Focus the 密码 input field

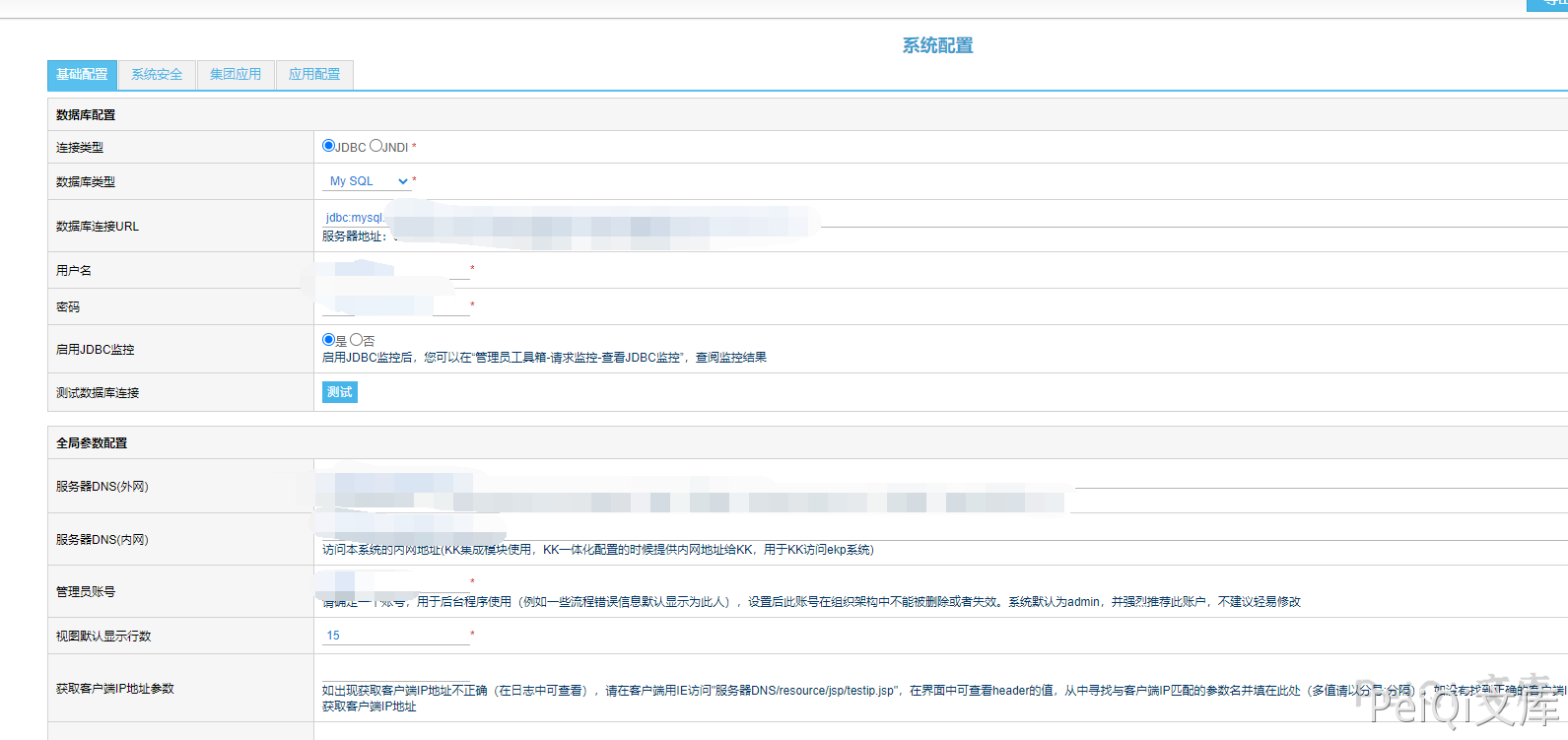tap(394, 305)
